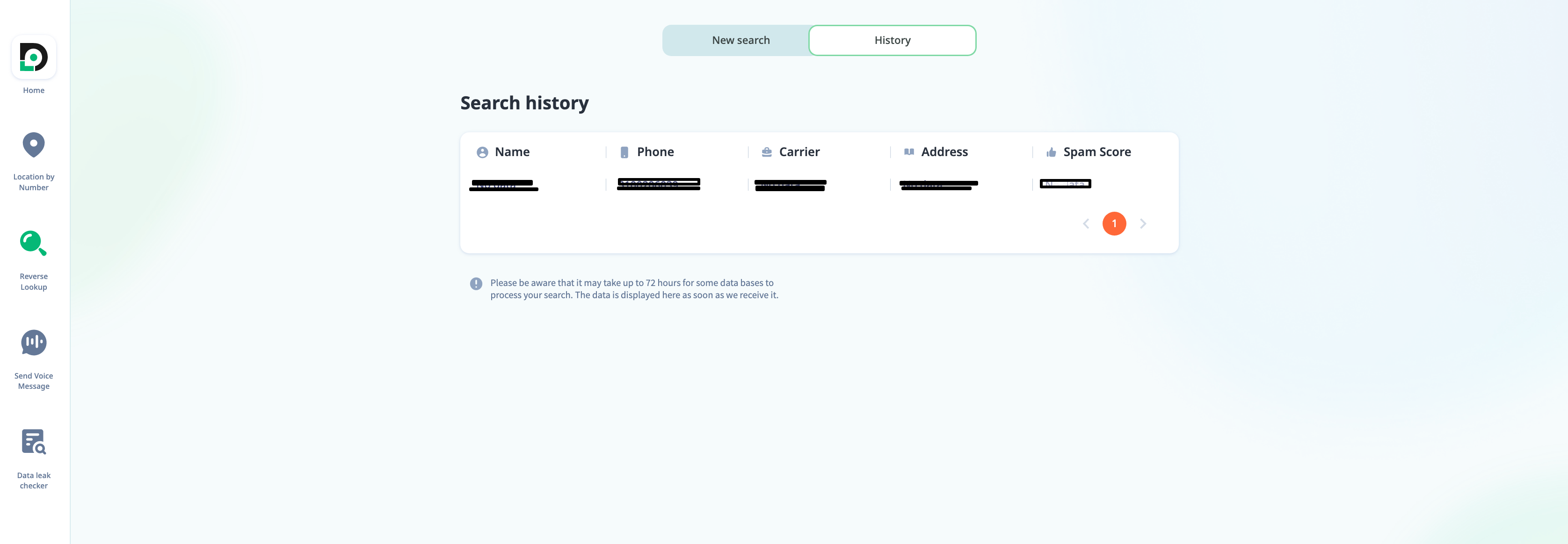
Task: Go to previous page chevron
Action: click(1085, 224)
